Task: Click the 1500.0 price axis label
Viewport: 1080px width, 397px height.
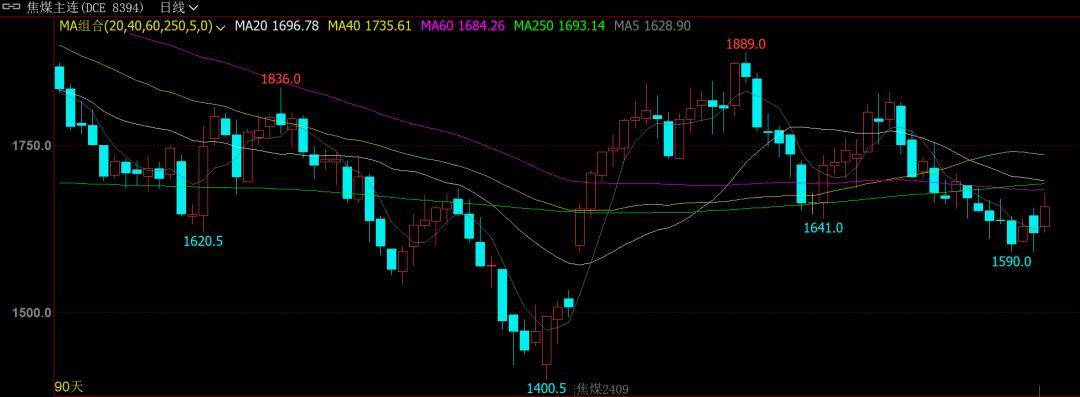Action: tap(32, 313)
